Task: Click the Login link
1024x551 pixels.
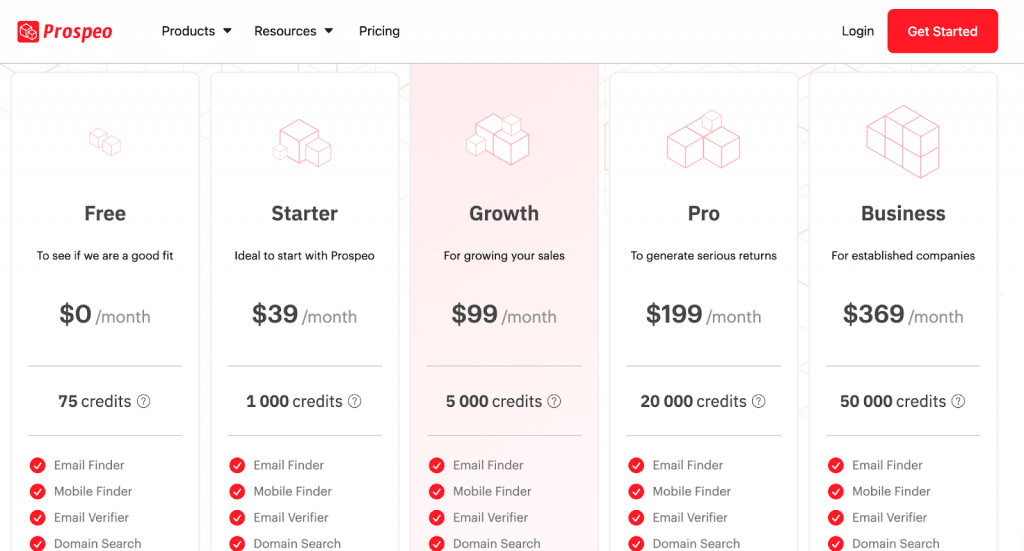Action: (857, 31)
